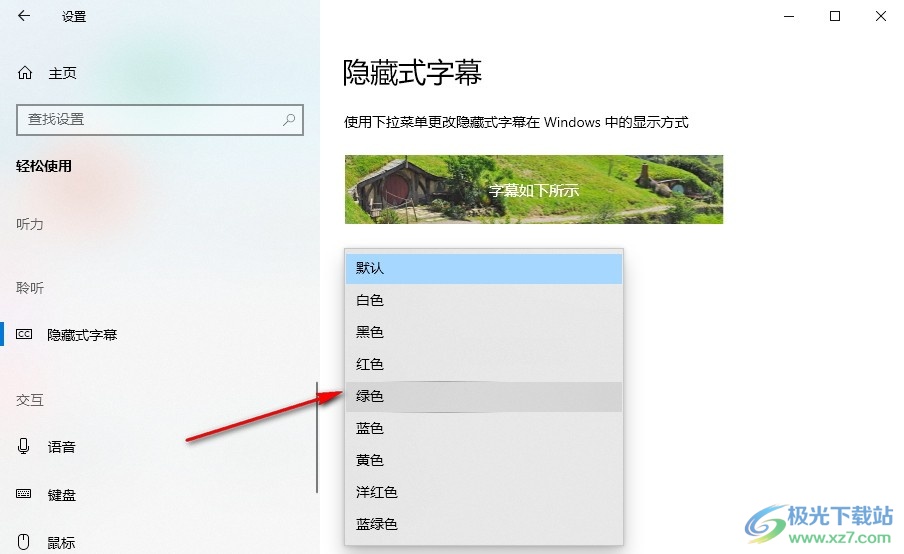Pick the Red color option
The image size is (904, 554).
point(484,364)
